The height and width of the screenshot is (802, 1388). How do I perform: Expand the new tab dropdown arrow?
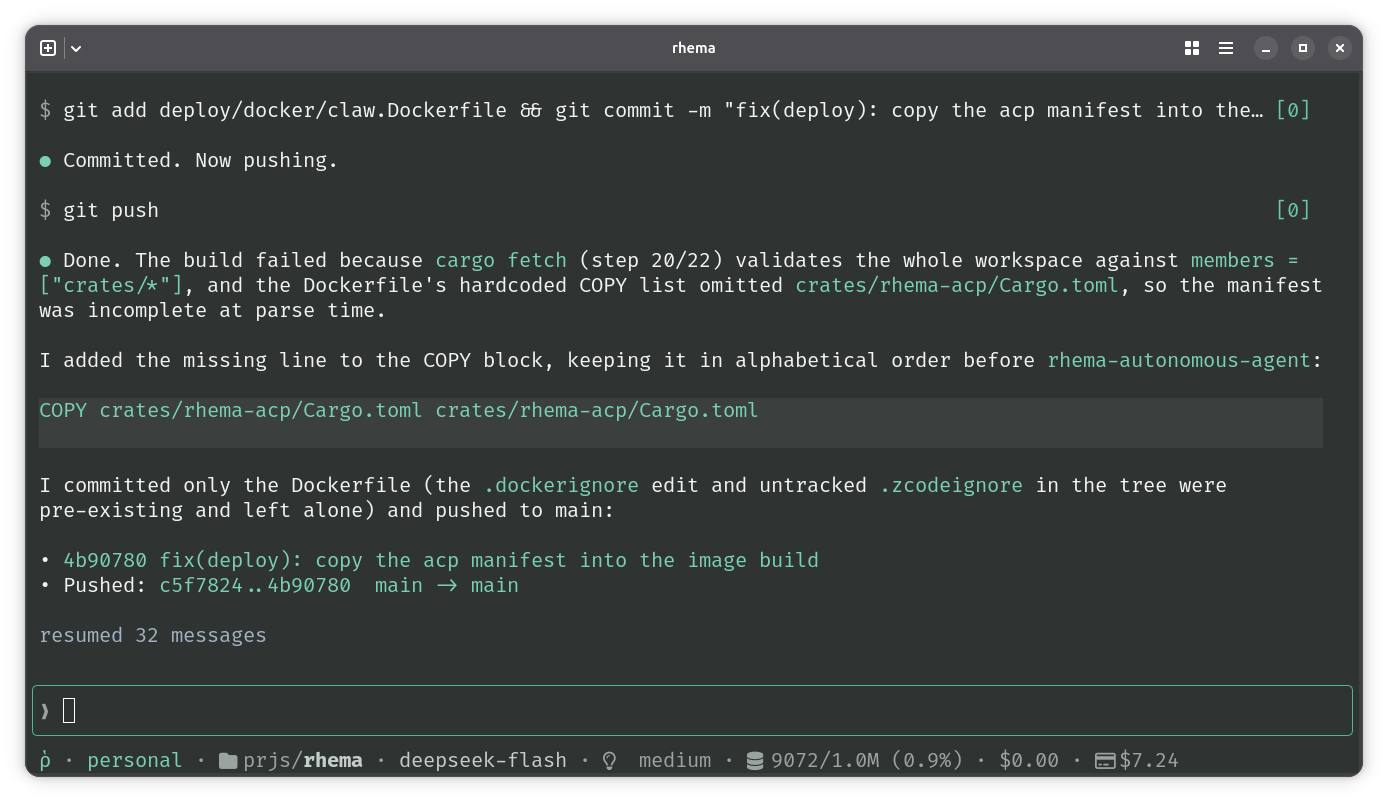76,48
